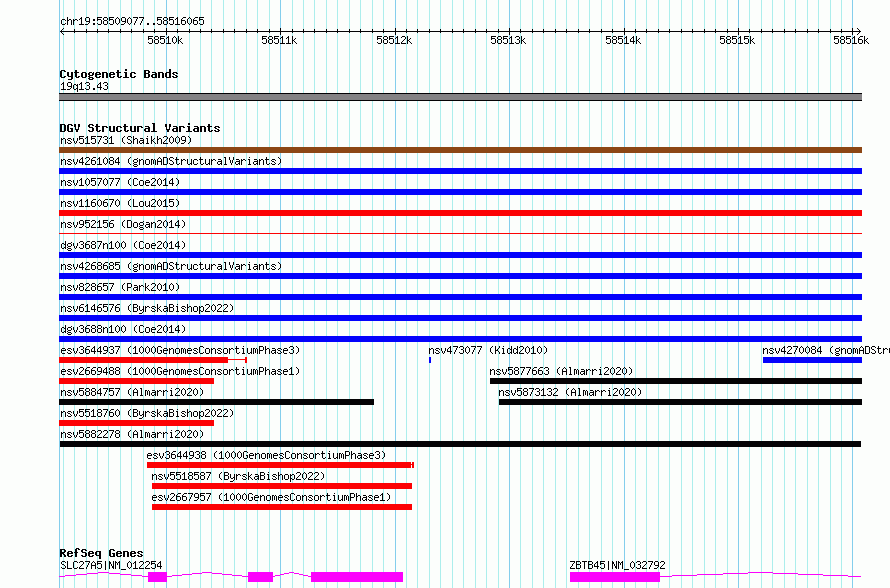Select the nsv5518587 (ByrskaBishop2022) red bar
The height and width of the screenshot is (588, 890).
[282, 486]
